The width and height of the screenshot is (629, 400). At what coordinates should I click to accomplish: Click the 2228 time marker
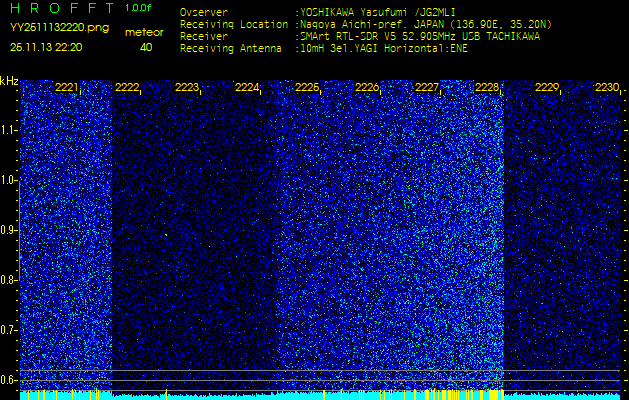487,87
